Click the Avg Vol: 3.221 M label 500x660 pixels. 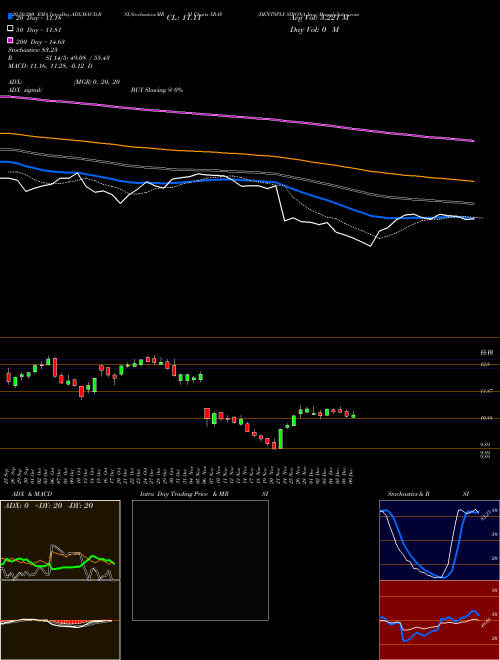pyautogui.click(x=319, y=18)
